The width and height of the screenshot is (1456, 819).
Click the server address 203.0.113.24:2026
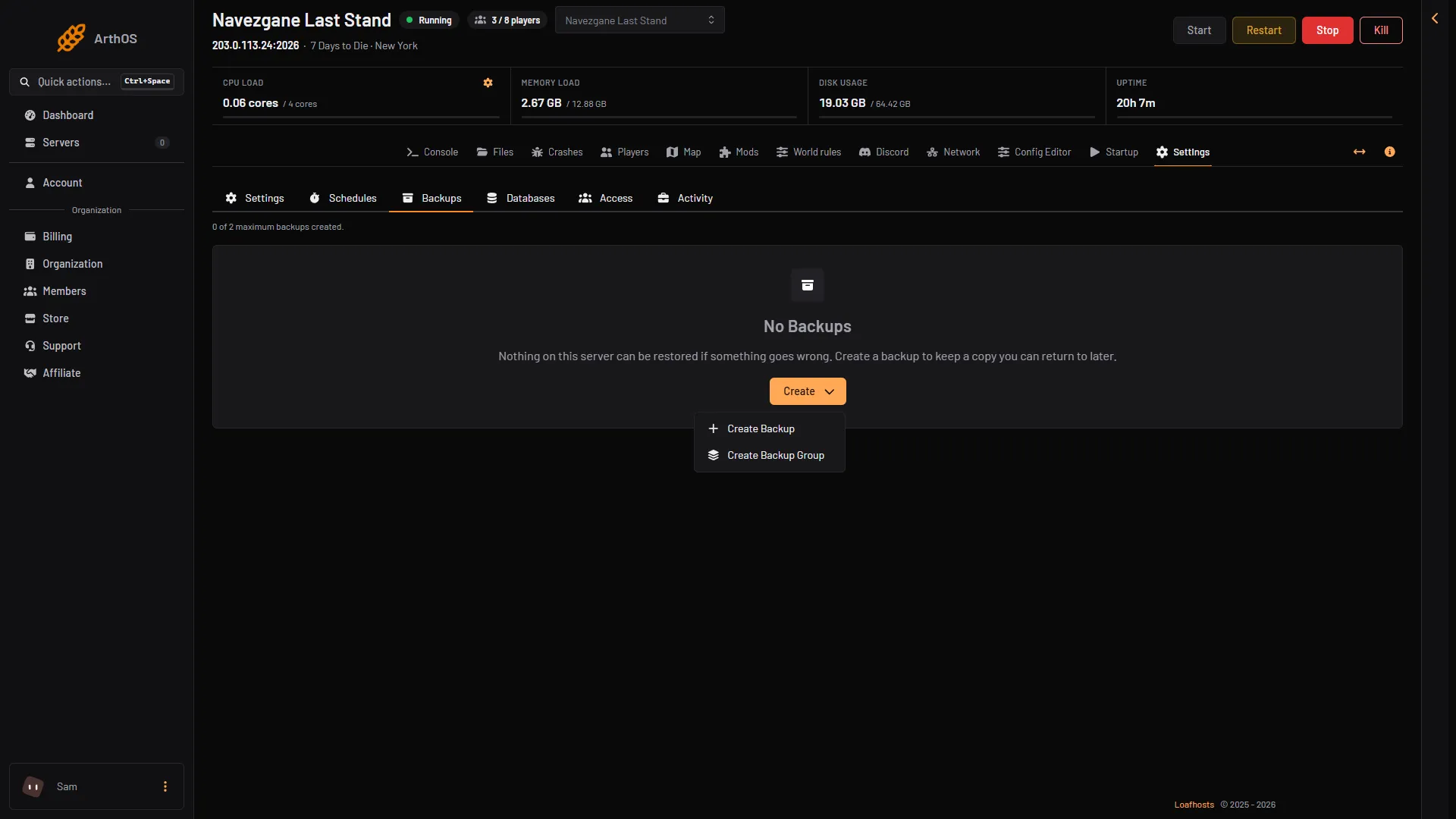pos(256,45)
